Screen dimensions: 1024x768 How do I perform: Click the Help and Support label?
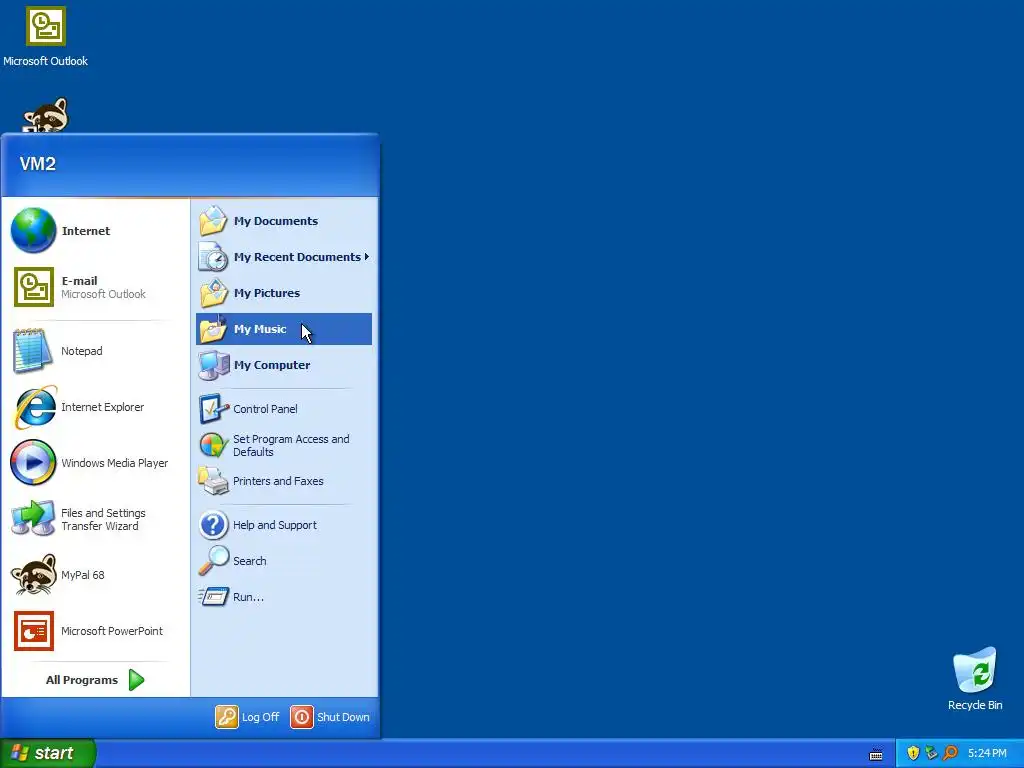coord(274,525)
